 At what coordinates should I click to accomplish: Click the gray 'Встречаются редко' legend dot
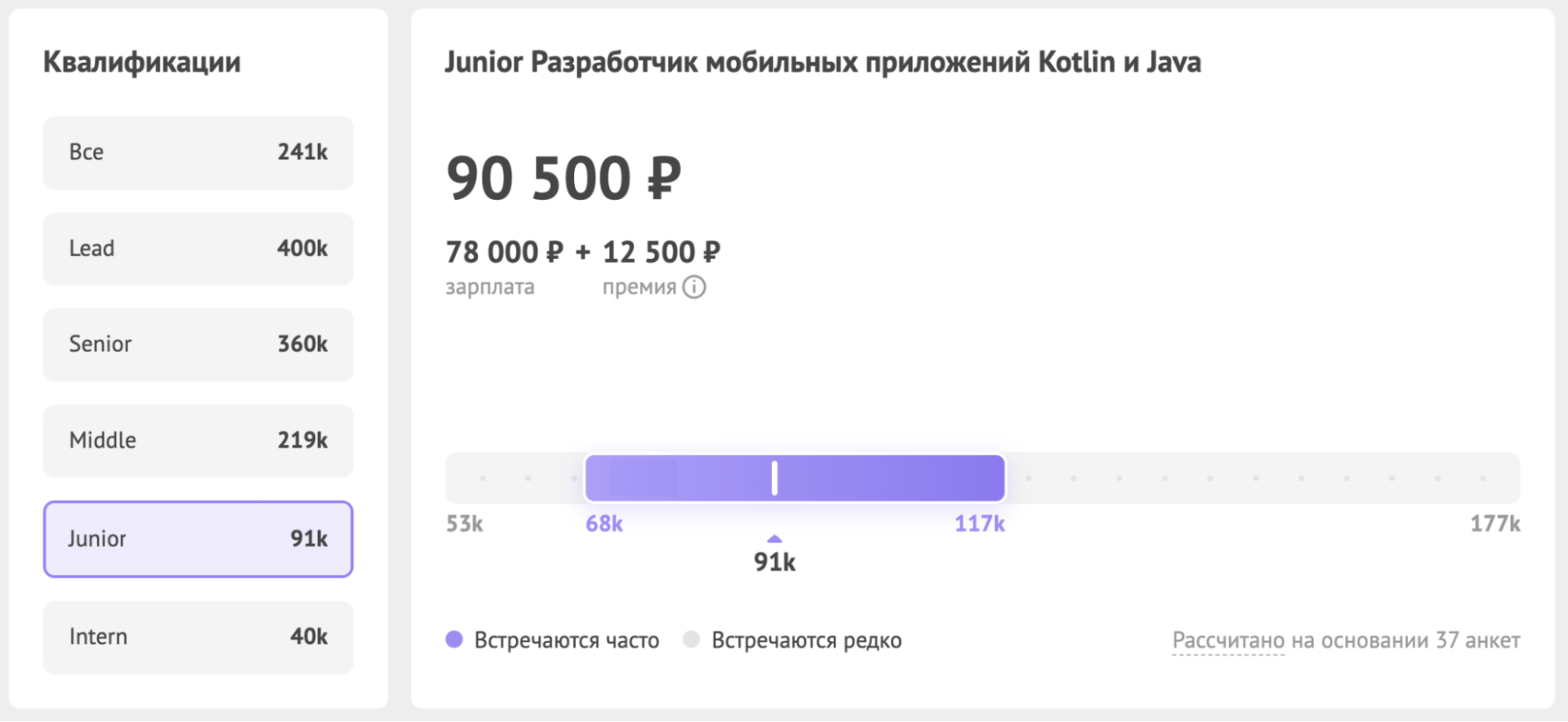(691, 640)
